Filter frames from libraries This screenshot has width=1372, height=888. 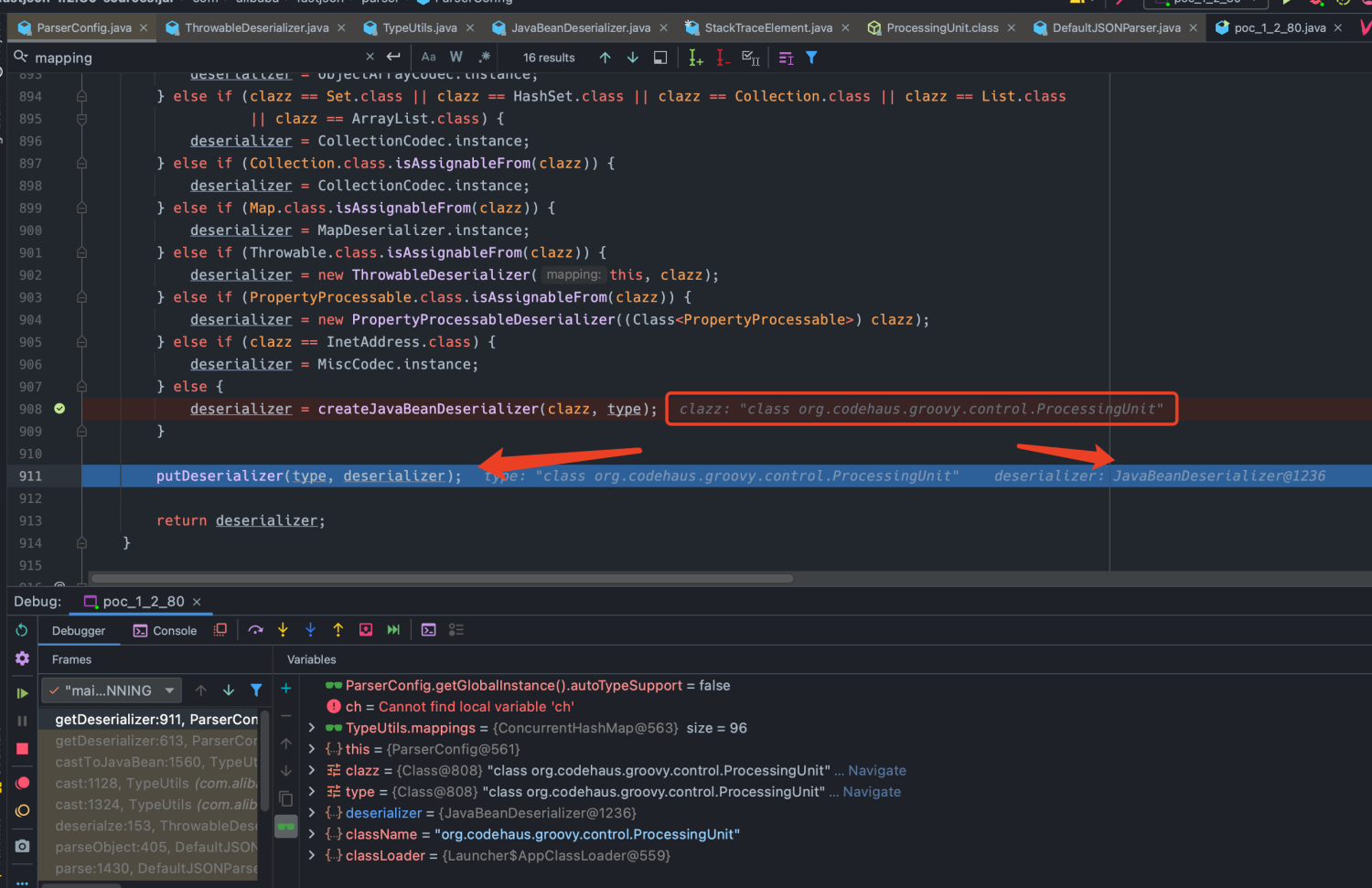[256, 690]
